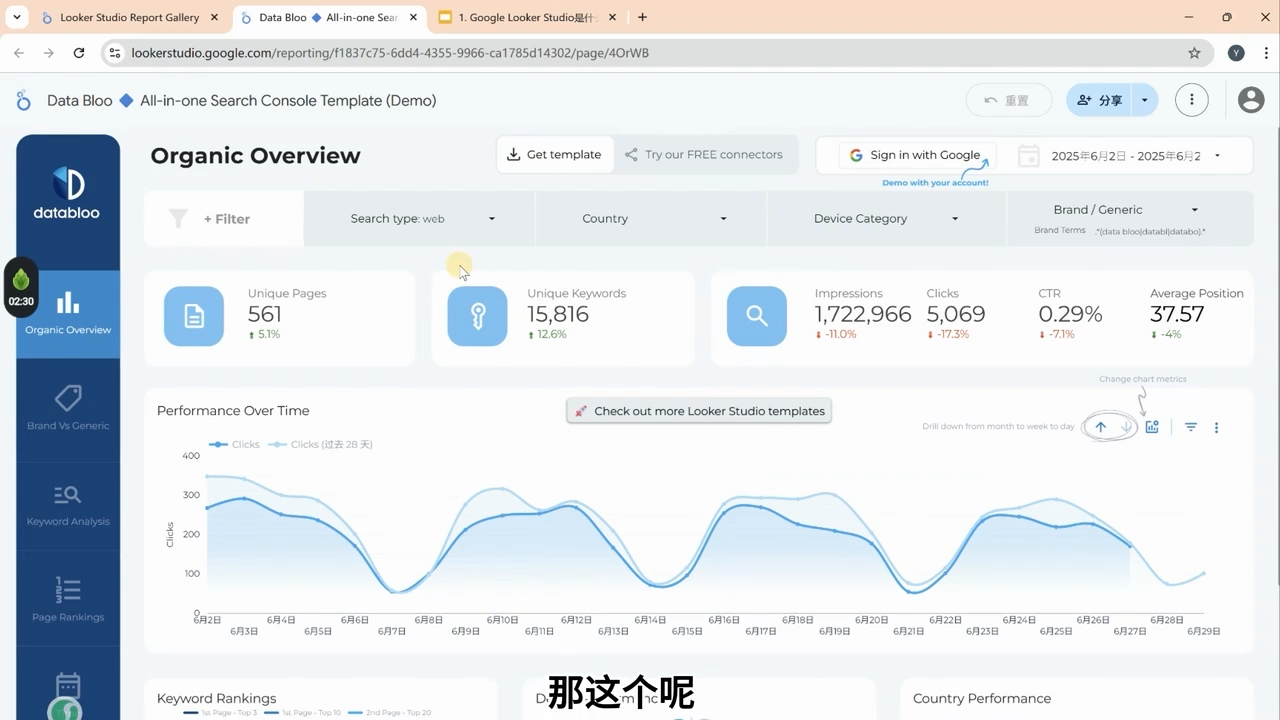The width and height of the screenshot is (1280, 720).
Task: Open the three-dot chart options menu
Action: [1216, 427]
